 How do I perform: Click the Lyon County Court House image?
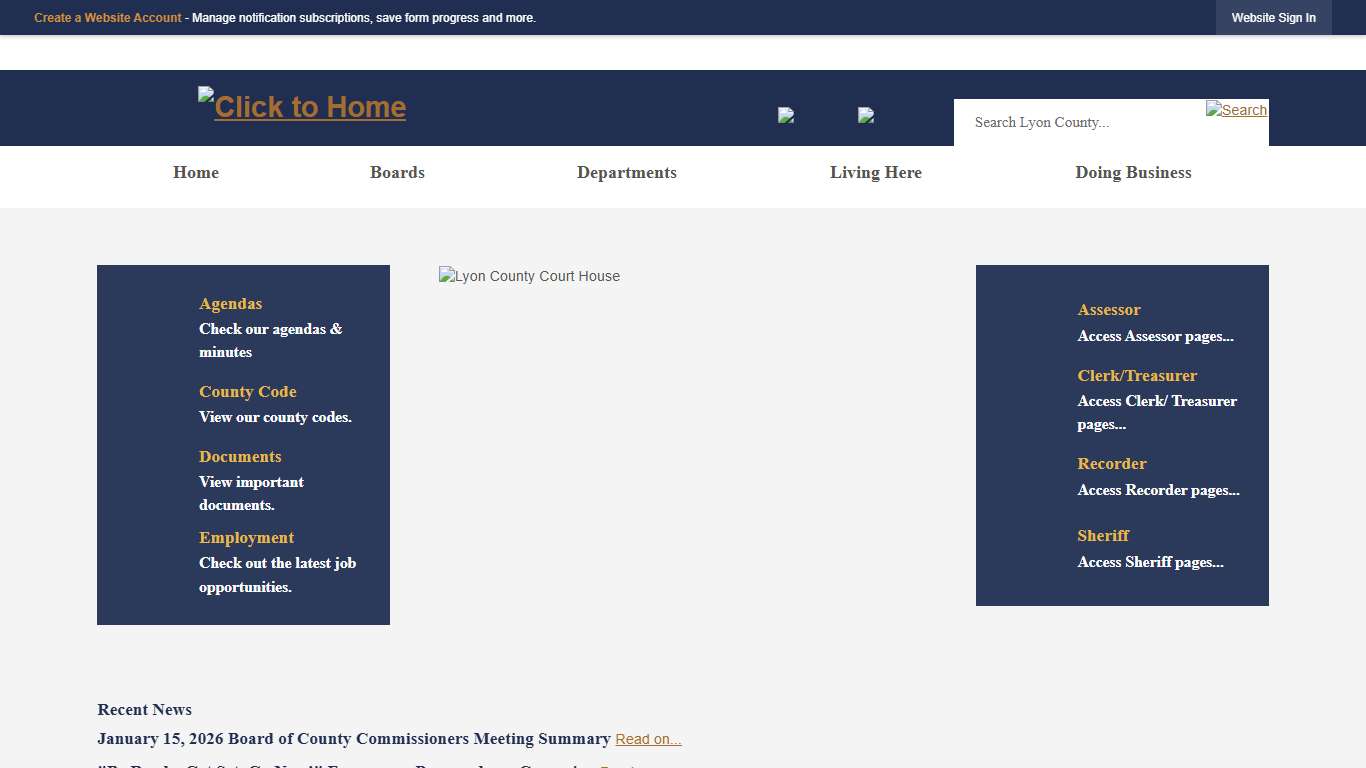click(x=529, y=276)
